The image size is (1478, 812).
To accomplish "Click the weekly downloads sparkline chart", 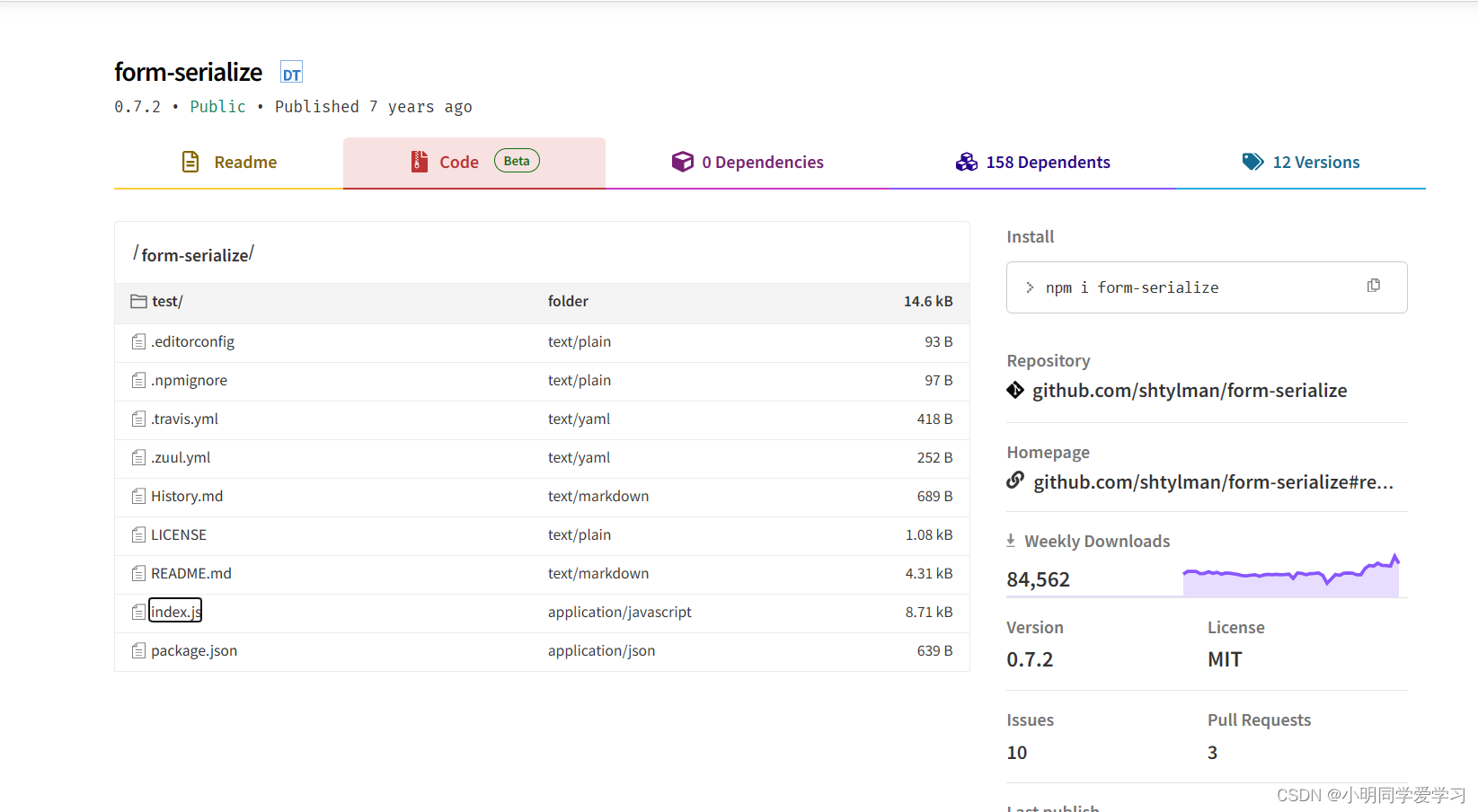I will click(x=1291, y=576).
